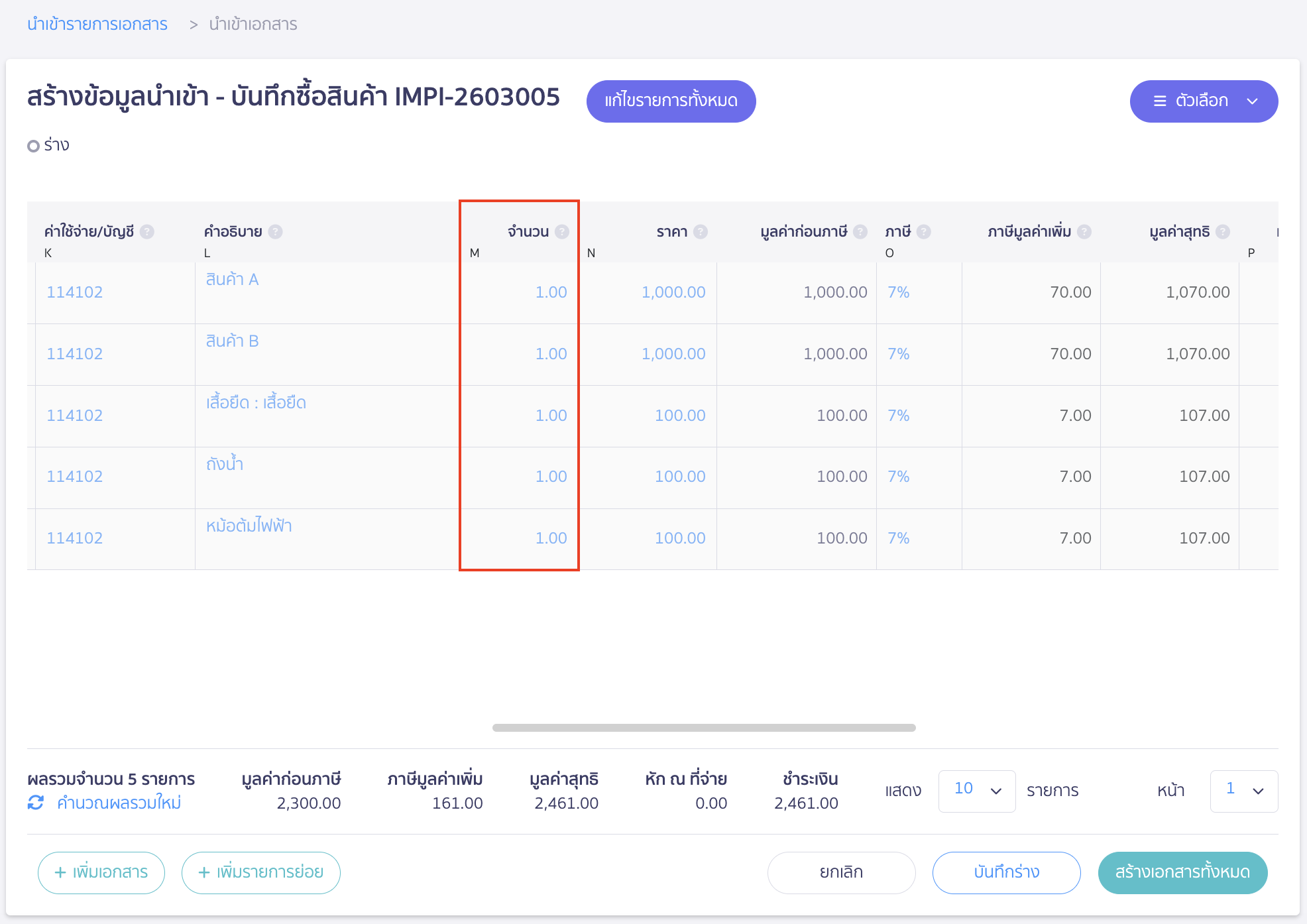Click account 114102 in ถังน้ำ row
The height and width of the screenshot is (924, 1307).
pos(75,477)
